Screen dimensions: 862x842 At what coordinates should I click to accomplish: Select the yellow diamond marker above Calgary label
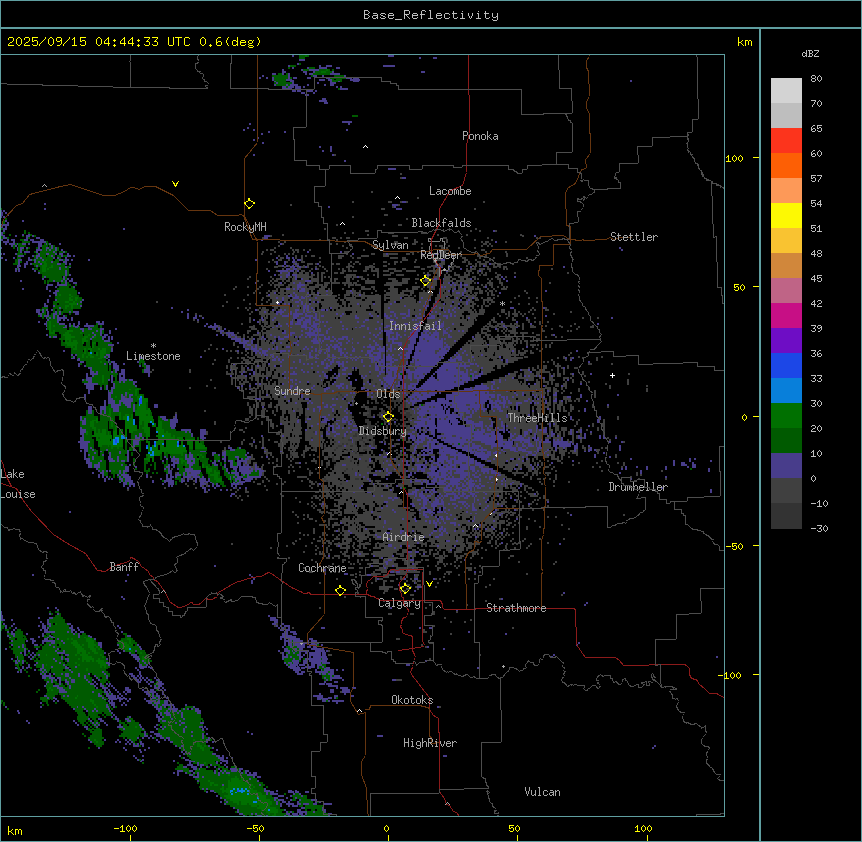pos(405,589)
